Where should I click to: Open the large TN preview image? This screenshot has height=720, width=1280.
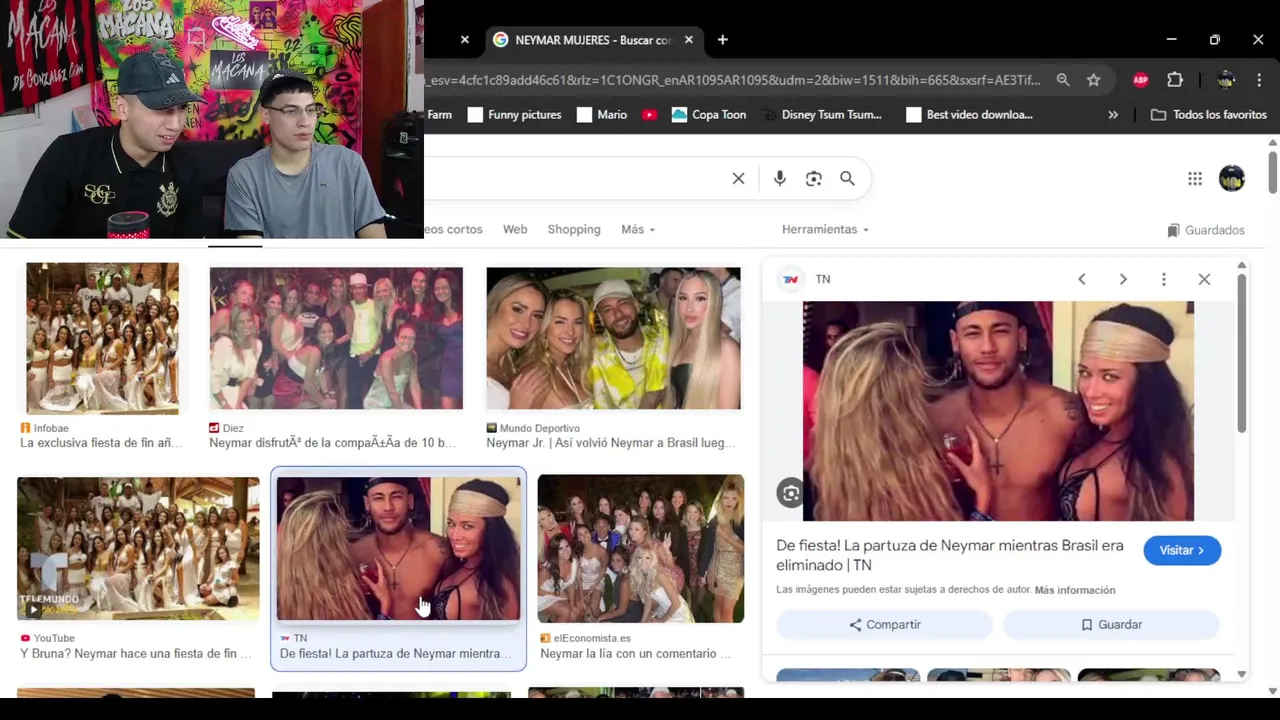[x=998, y=411]
